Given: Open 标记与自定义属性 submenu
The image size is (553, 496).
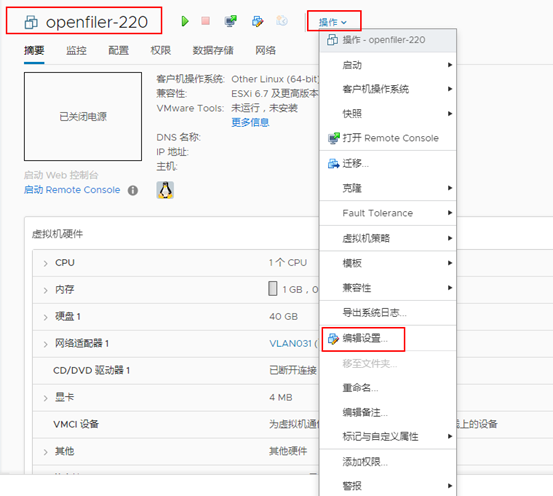Looking at the screenshot, I should (388, 436).
